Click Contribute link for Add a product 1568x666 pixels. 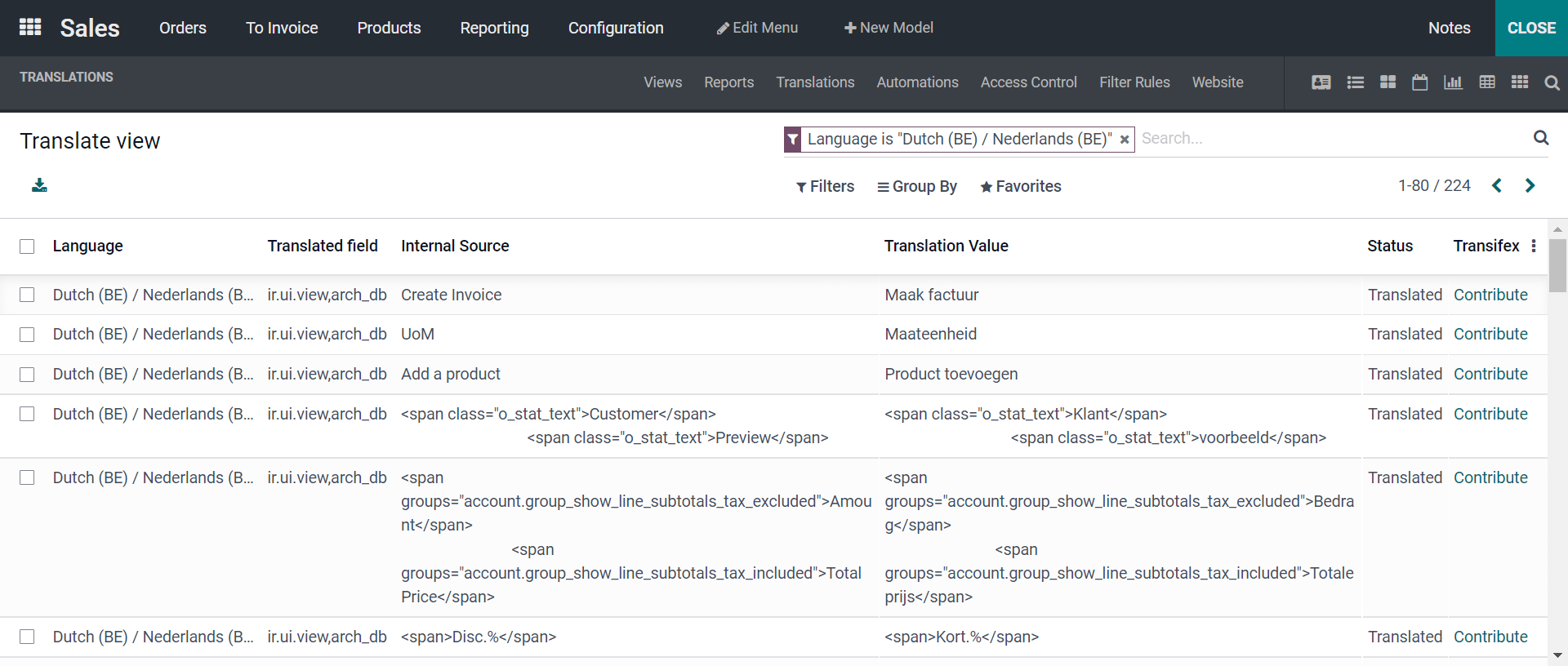(x=1490, y=374)
